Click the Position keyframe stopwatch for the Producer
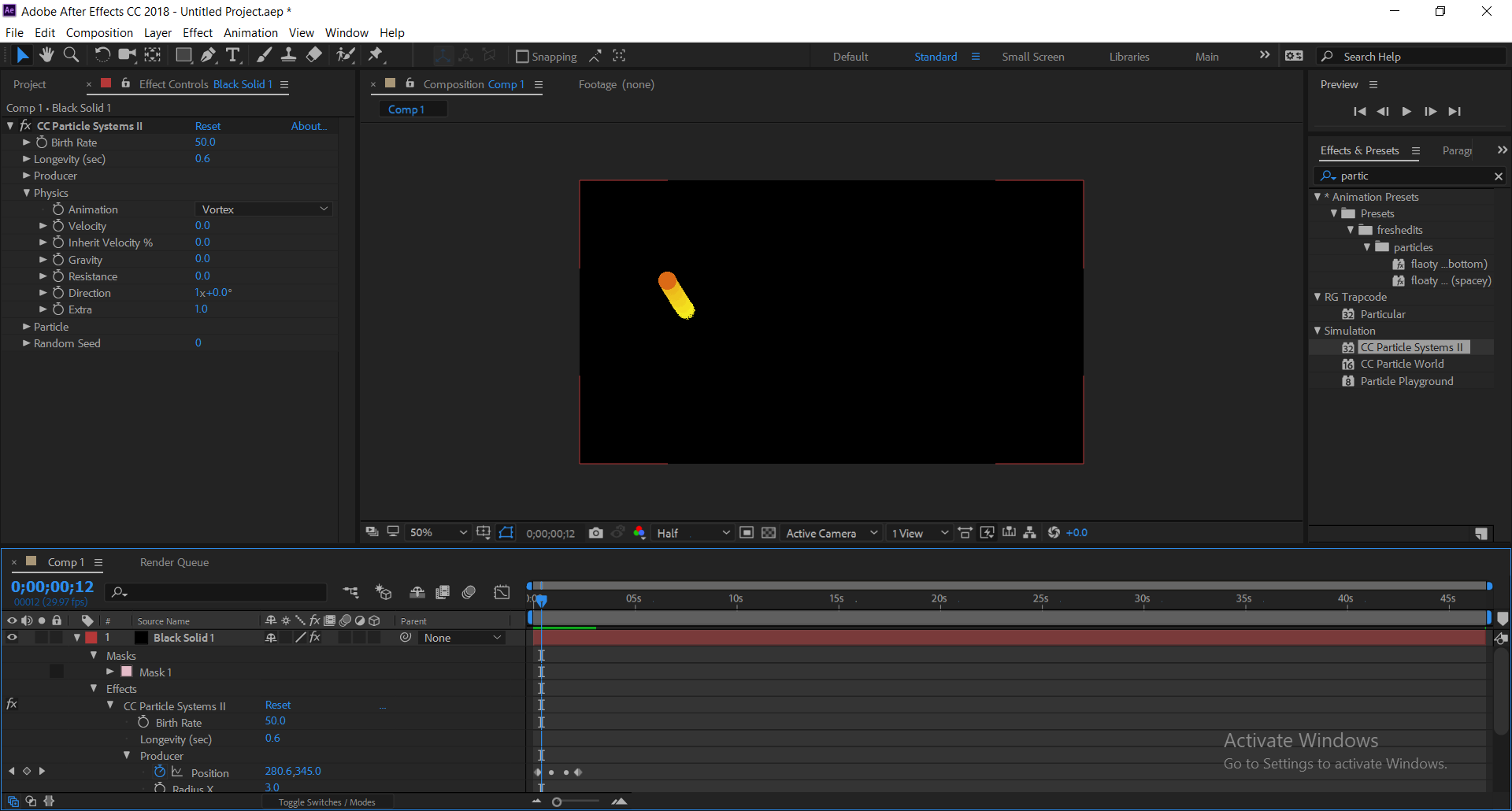 [x=161, y=772]
